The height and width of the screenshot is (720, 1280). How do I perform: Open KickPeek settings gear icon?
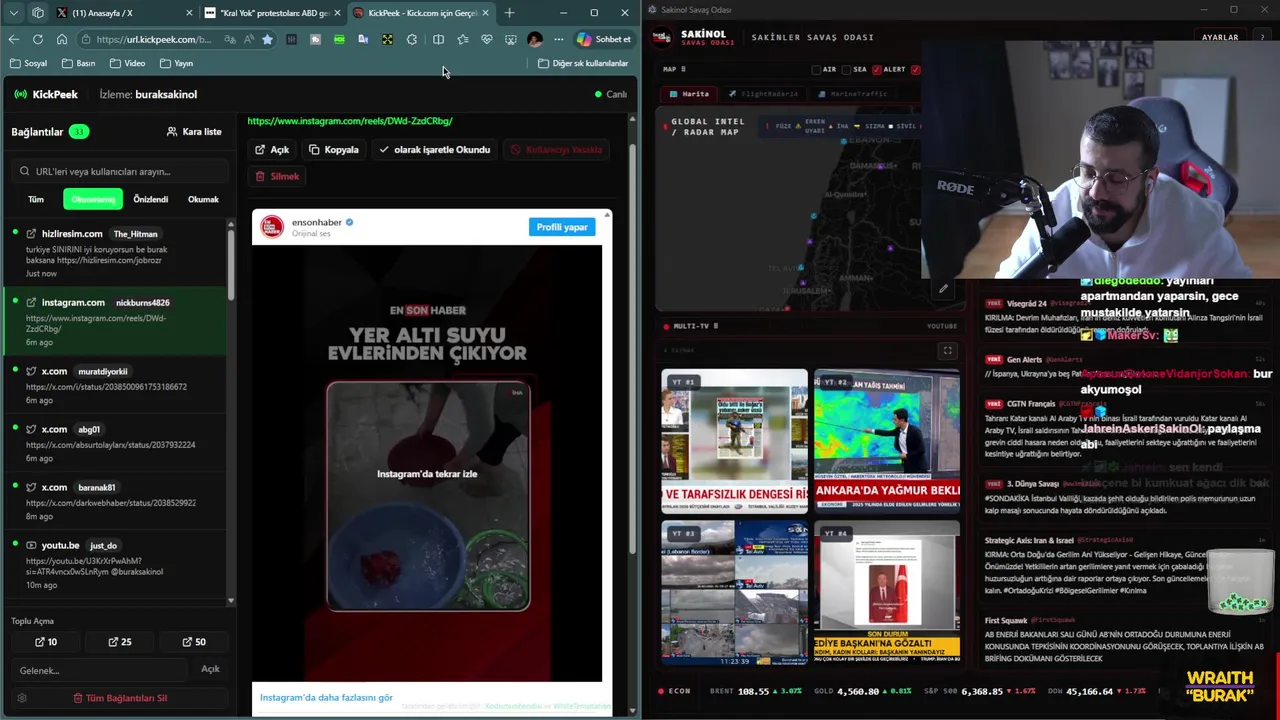[22, 698]
